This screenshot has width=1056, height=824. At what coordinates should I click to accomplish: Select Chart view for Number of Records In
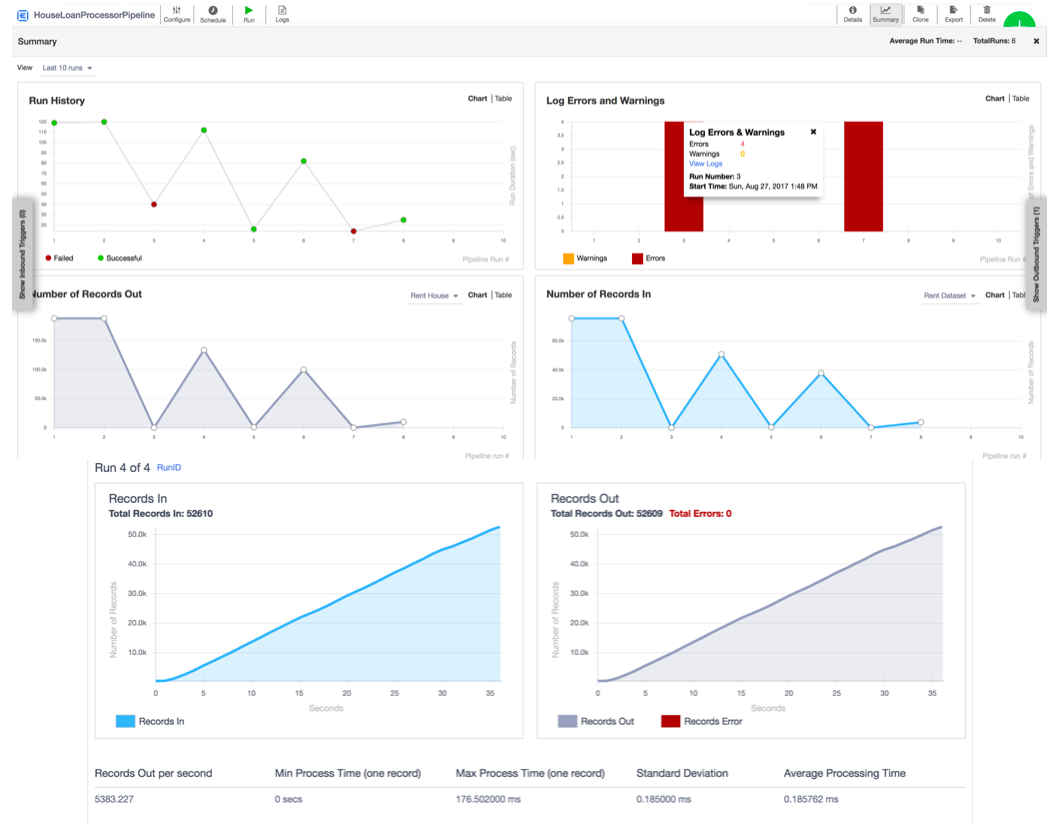point(995,295)
